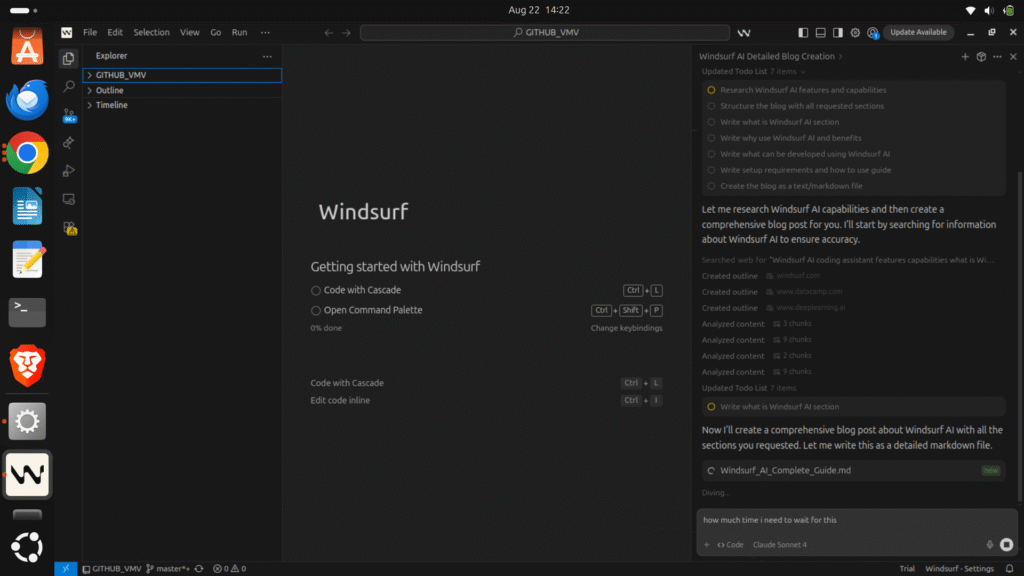Expand the Timeline section

(182, 105)
